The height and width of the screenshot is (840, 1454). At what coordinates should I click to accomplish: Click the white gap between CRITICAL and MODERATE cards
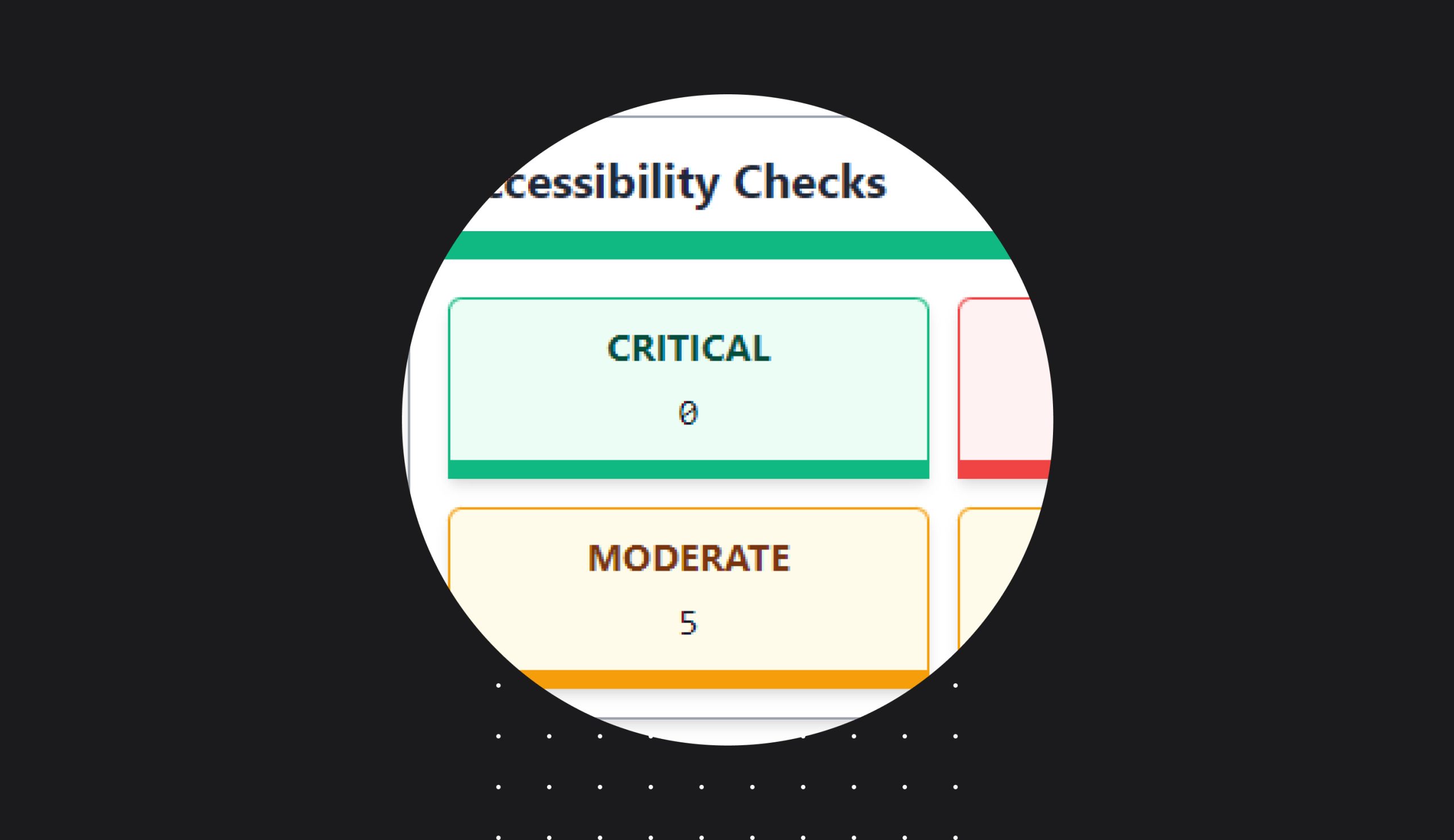[688, 494]
